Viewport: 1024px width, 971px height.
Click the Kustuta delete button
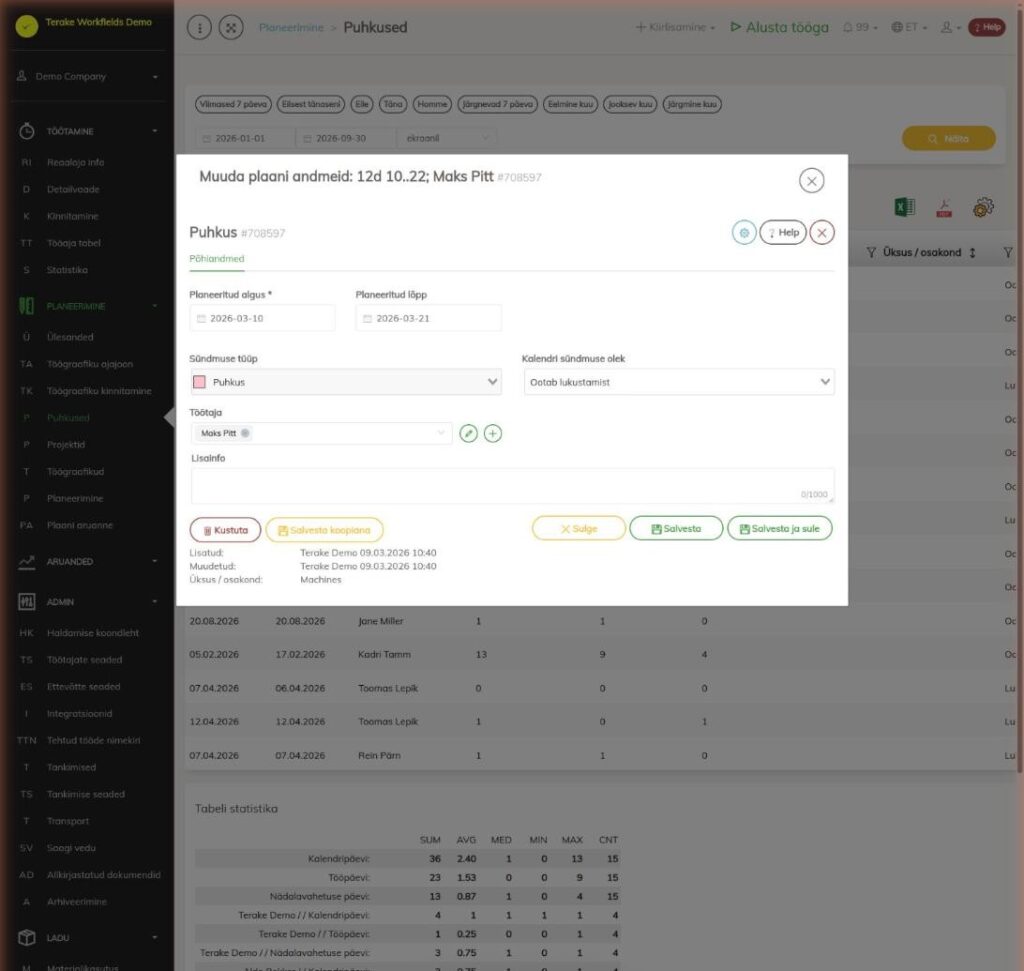coord(225,530)
